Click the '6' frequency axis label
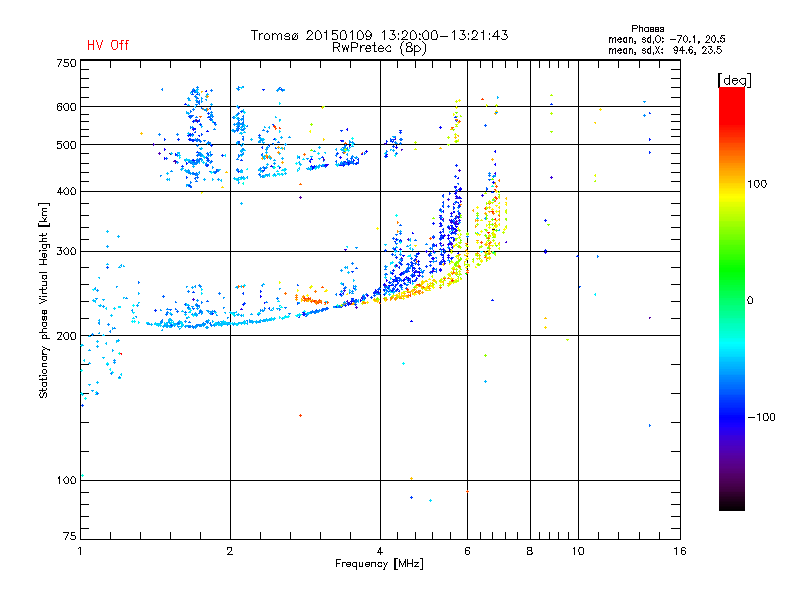Screen dimensions: 800x600 pyautogui.click(x=467, y=551)
